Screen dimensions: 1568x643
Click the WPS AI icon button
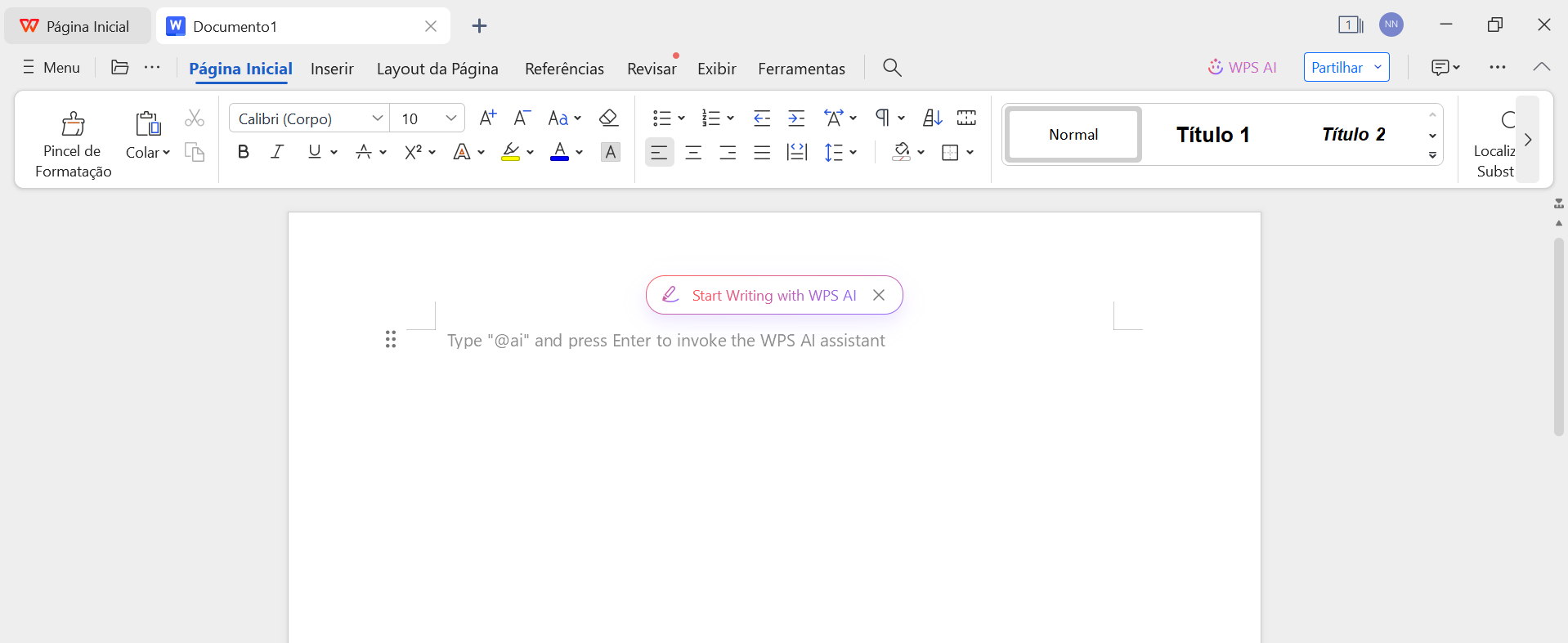[1242, 68]
